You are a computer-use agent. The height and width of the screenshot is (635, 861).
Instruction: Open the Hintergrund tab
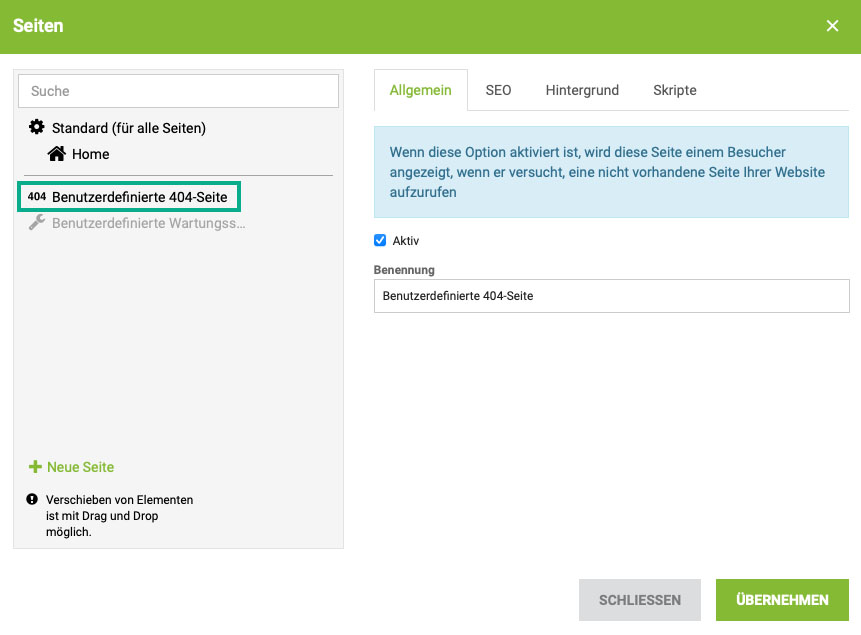point(582,90)
